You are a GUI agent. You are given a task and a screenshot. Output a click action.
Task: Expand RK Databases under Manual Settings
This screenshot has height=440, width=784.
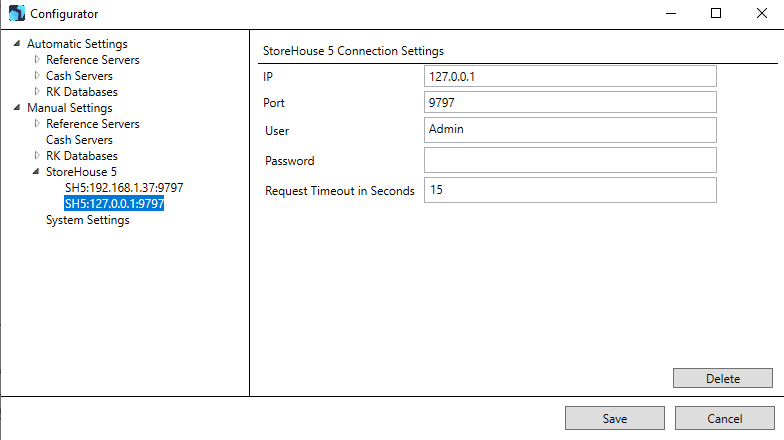(36, 156)
